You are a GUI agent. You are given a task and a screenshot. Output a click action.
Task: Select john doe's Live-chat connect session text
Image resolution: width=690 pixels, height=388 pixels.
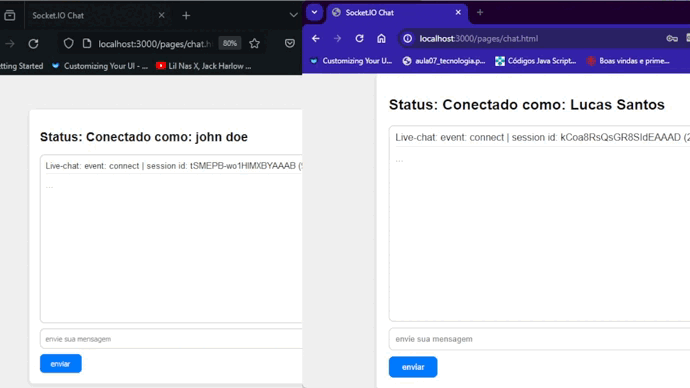pos(174,166)
